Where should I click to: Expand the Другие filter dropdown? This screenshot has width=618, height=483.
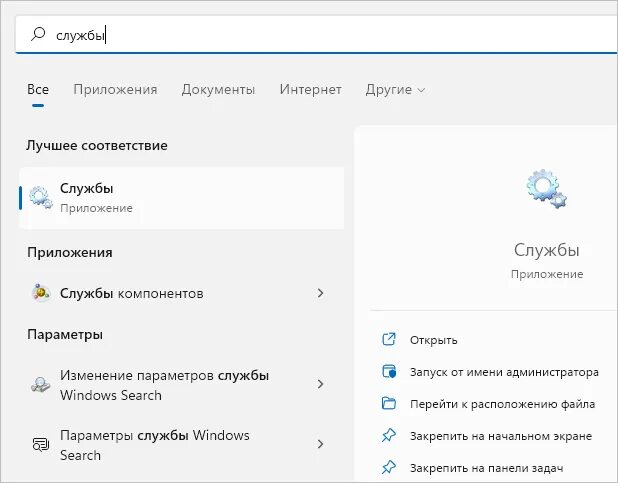(395, 90)
